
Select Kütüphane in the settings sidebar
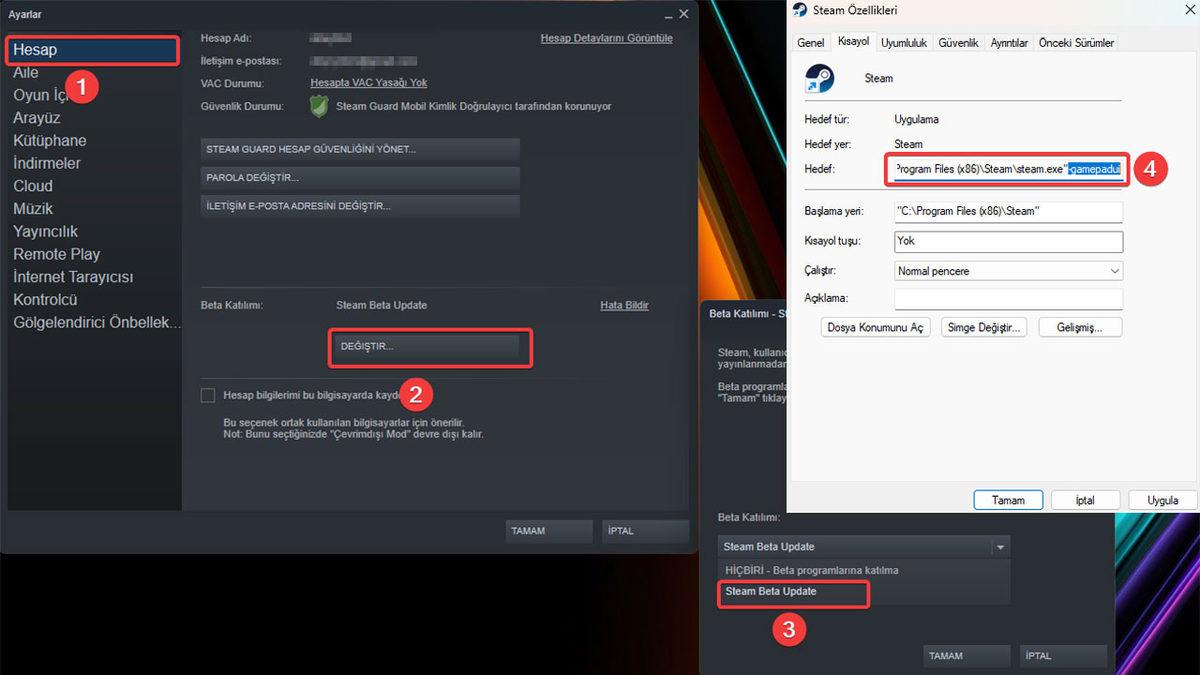point(49,140)
